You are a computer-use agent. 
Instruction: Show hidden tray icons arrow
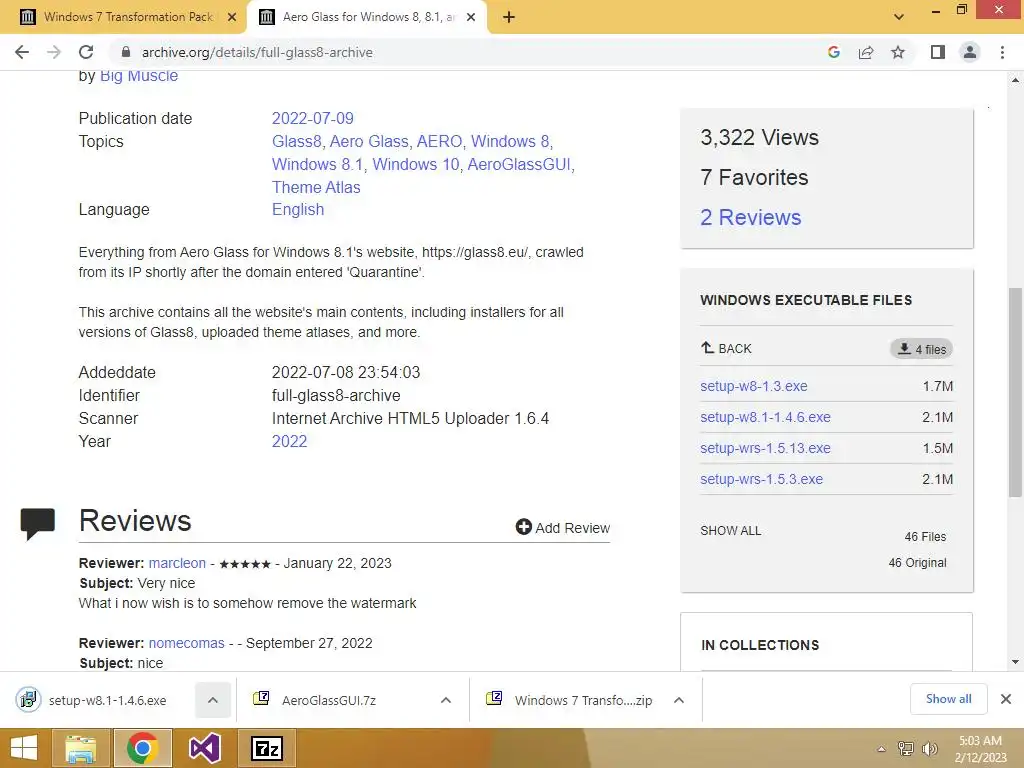(882, 749)
